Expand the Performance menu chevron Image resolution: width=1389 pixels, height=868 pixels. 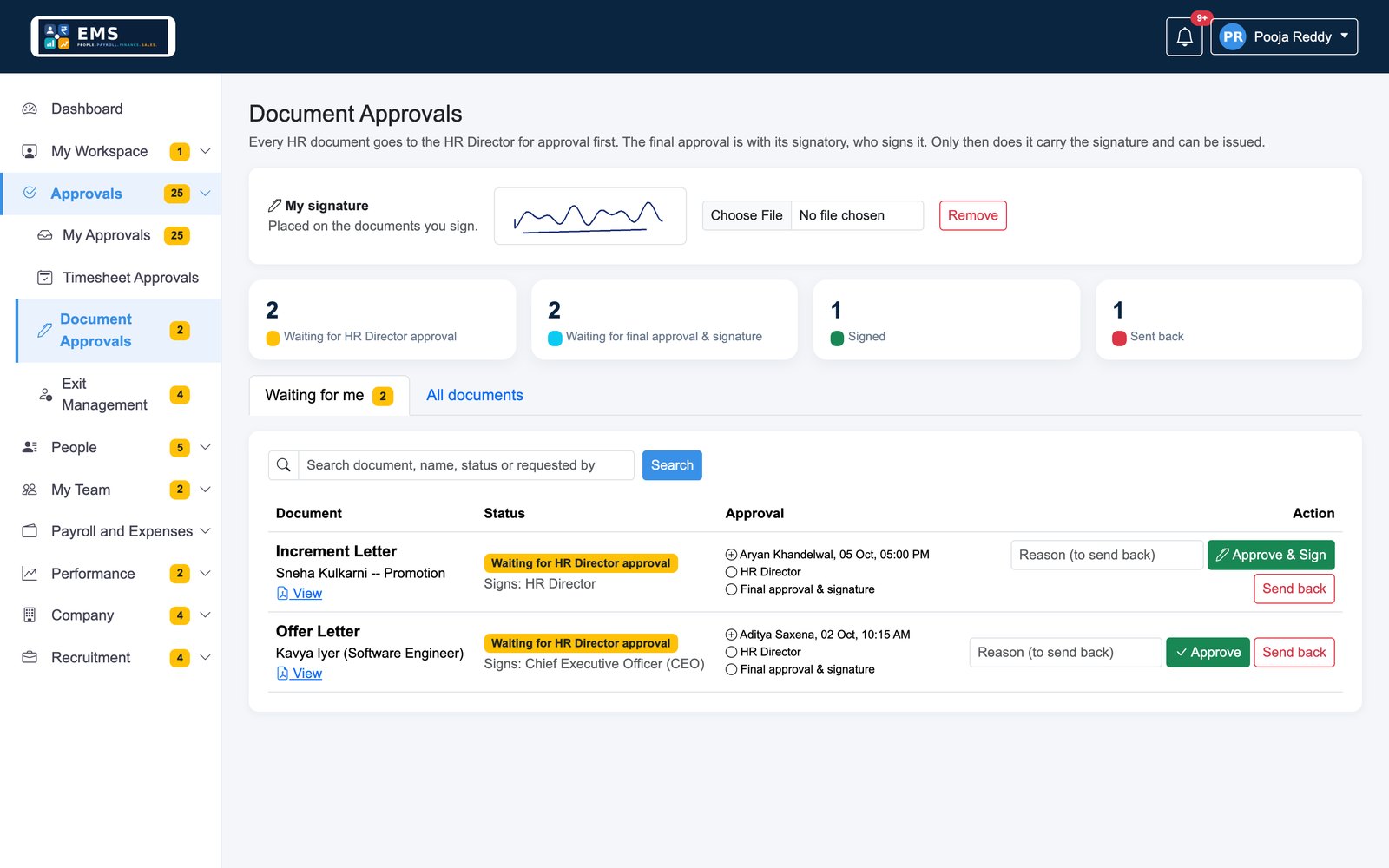click(206, 574)
